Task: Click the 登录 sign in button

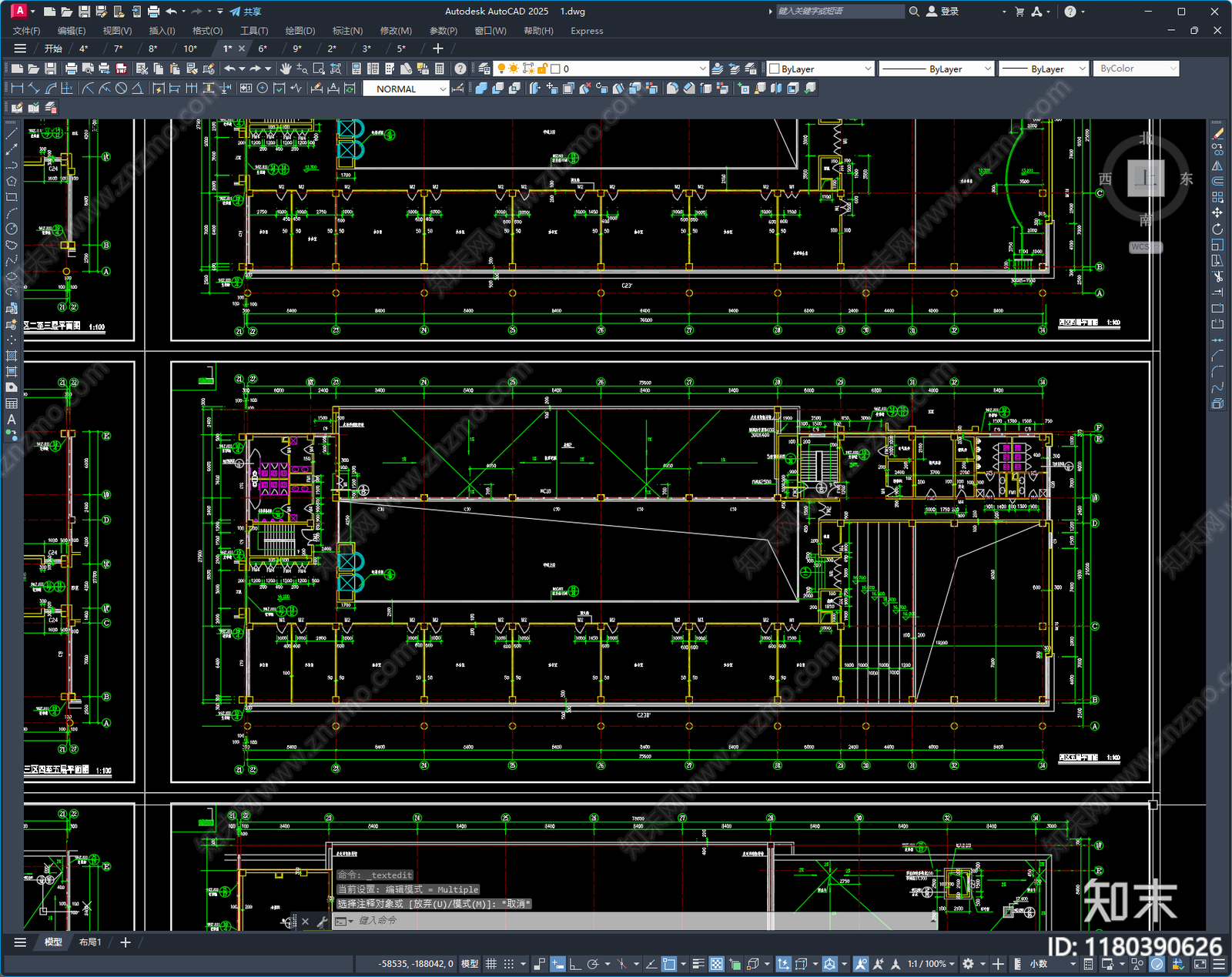Action: (942, 12)
